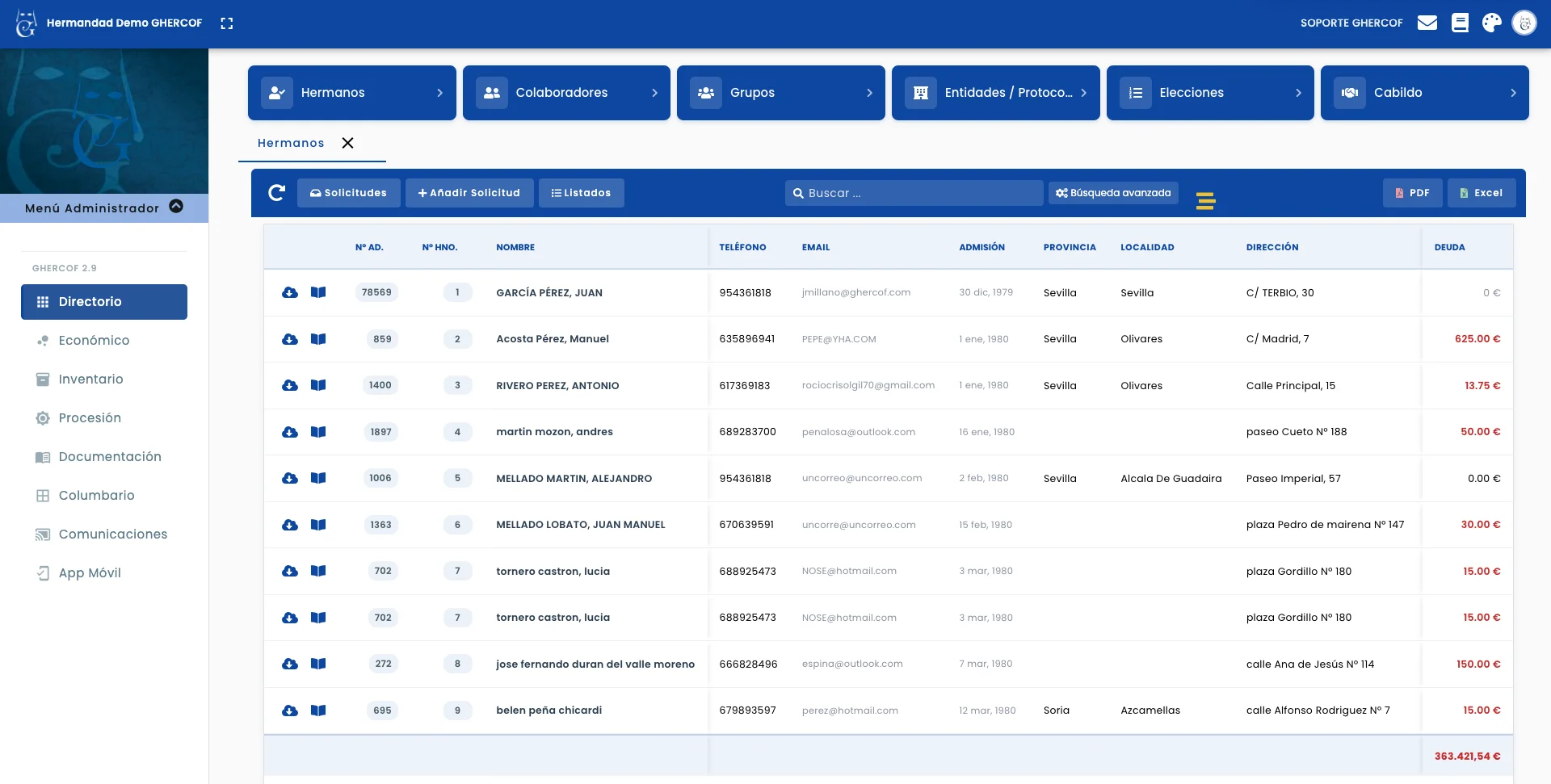The width and height of the screenshot is (1551, 784).
Task: Close the Hermanos tab
Action: (x=347, y=143)
